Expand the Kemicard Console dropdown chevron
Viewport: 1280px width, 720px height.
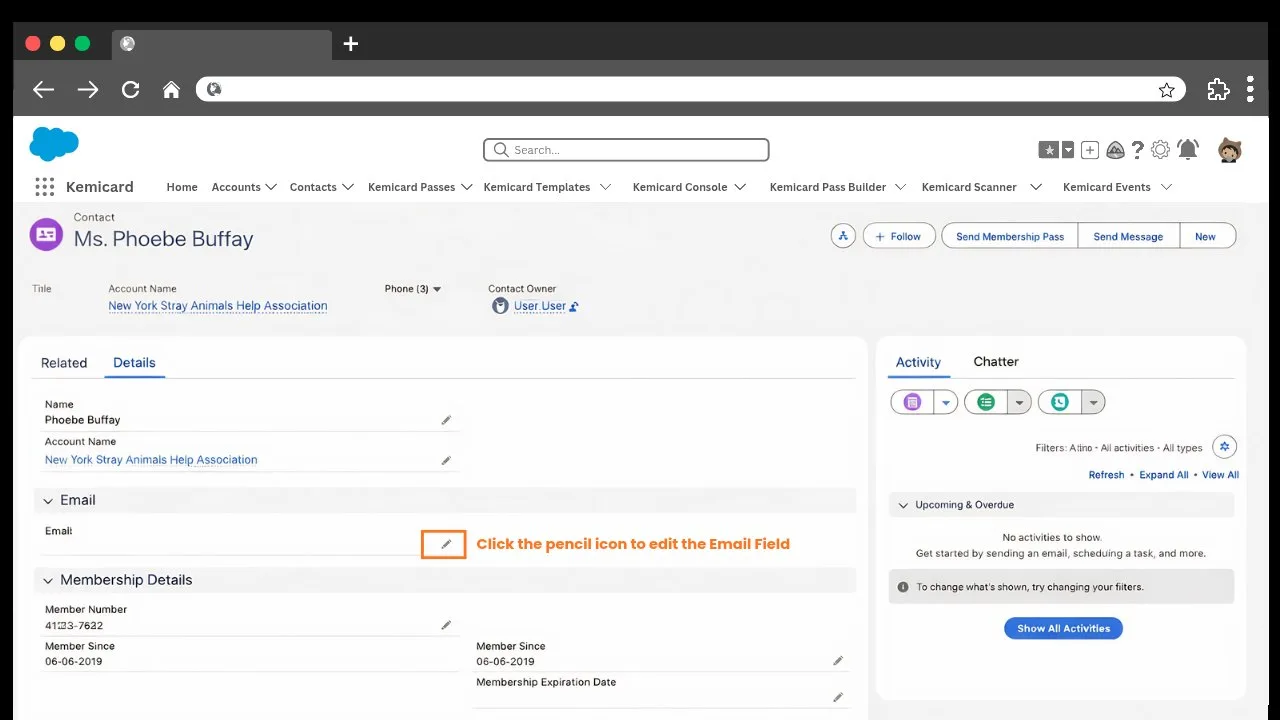pos(740,187)
